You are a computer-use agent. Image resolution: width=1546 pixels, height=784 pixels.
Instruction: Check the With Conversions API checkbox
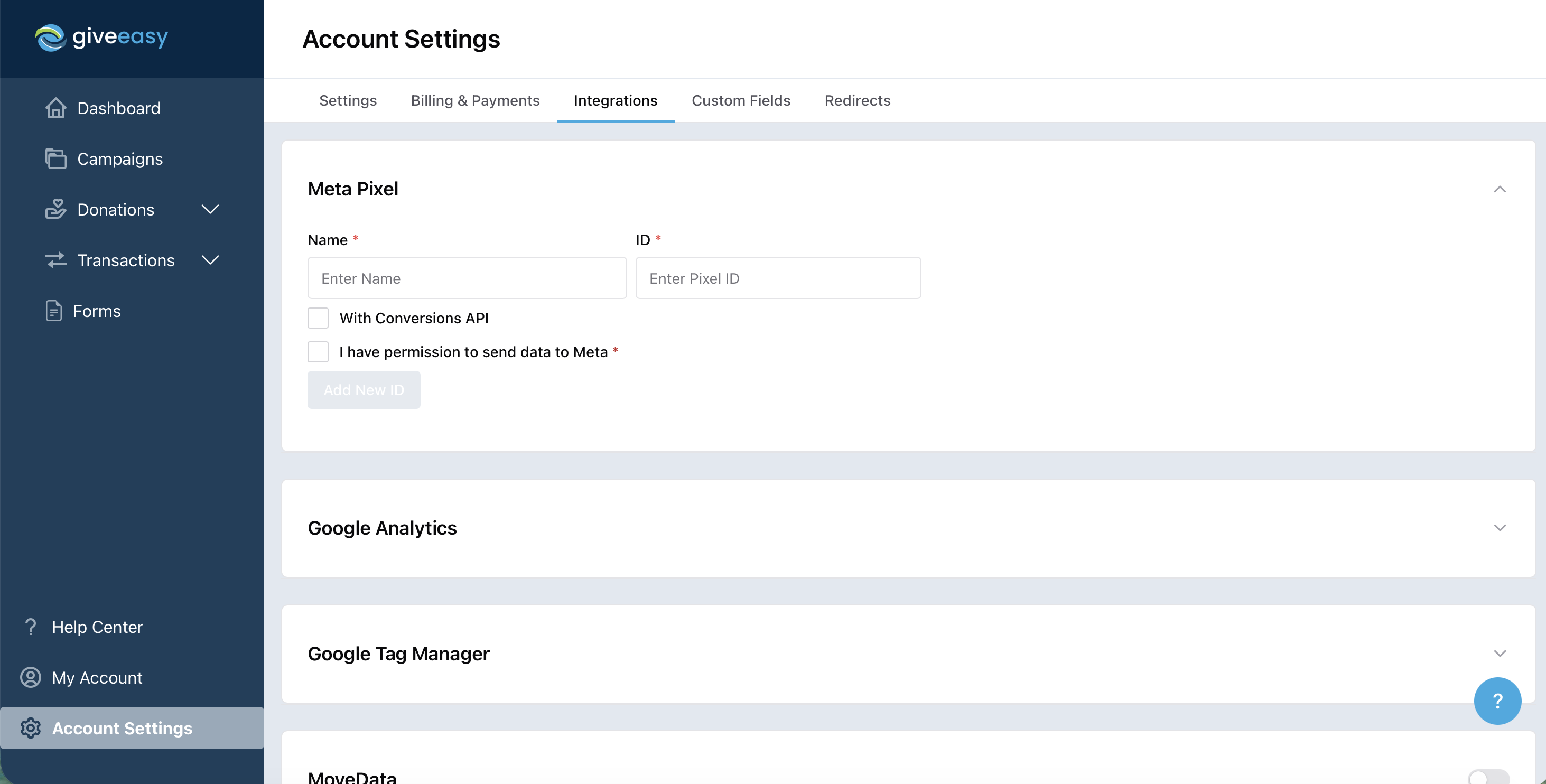click(x=318, y=318)
